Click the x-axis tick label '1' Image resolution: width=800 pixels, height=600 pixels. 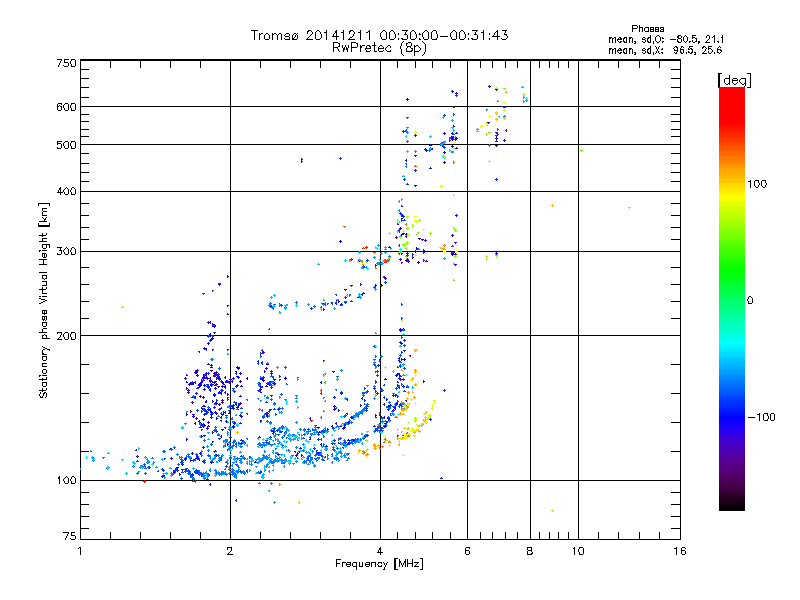click(80, 551)
